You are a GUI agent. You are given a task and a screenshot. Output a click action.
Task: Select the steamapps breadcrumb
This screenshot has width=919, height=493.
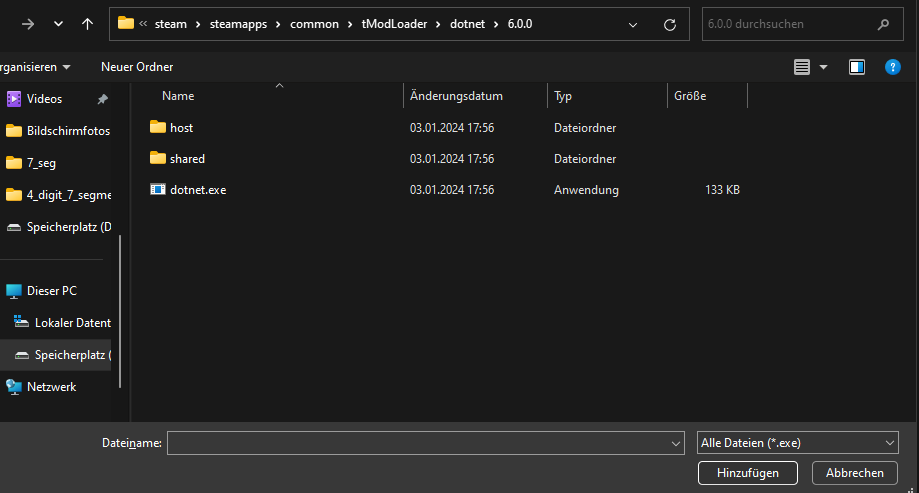coord(238,24)
